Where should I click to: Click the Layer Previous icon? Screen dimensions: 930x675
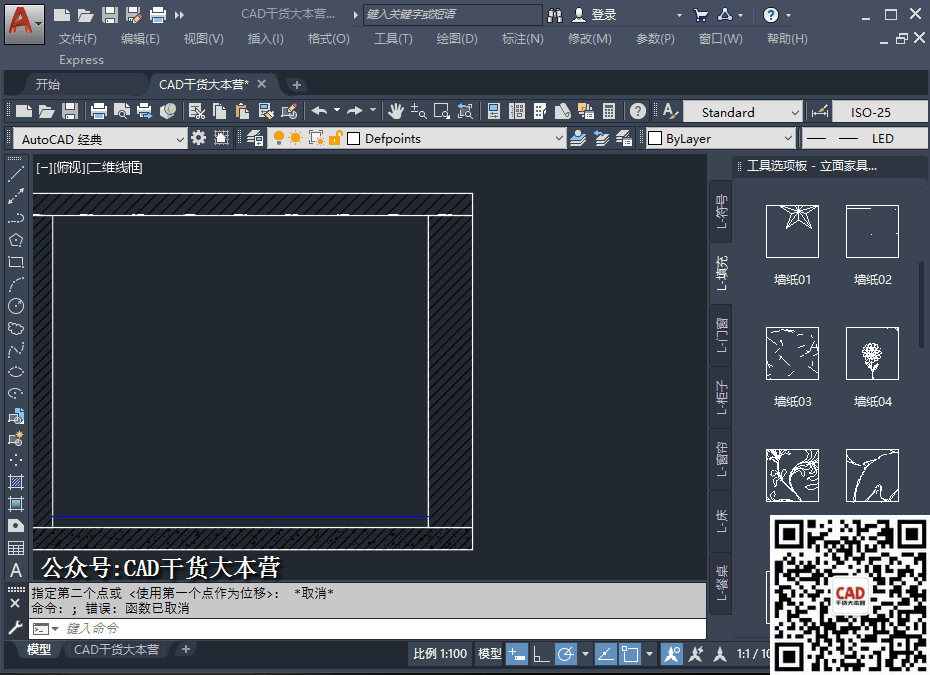[601, 138]
